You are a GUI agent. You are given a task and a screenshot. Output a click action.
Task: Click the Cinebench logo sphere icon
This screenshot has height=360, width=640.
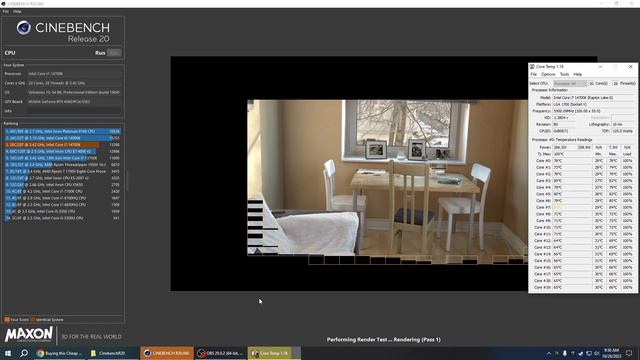24,28
